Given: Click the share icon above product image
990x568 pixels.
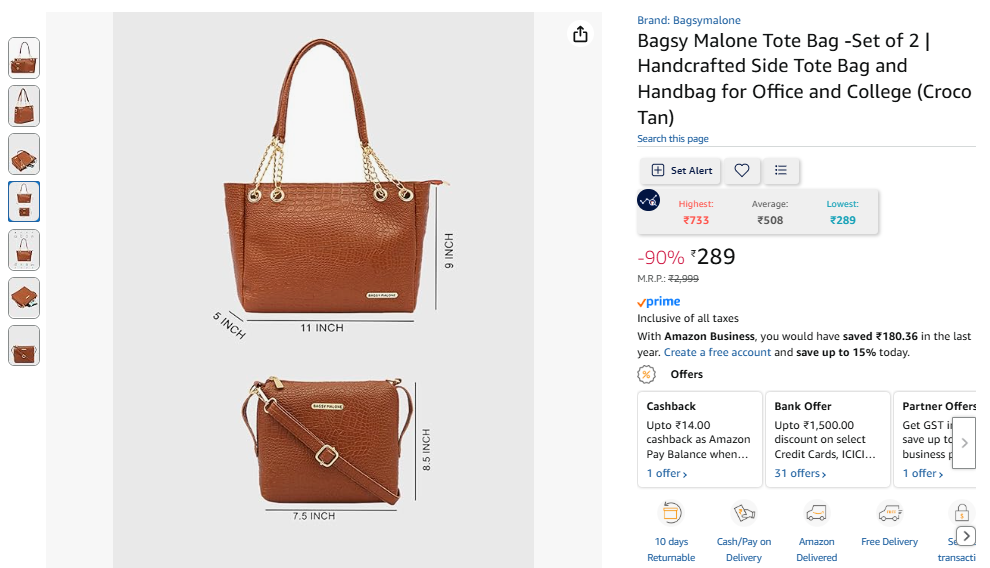Looking at the screenshot, I should coord(580,34).
